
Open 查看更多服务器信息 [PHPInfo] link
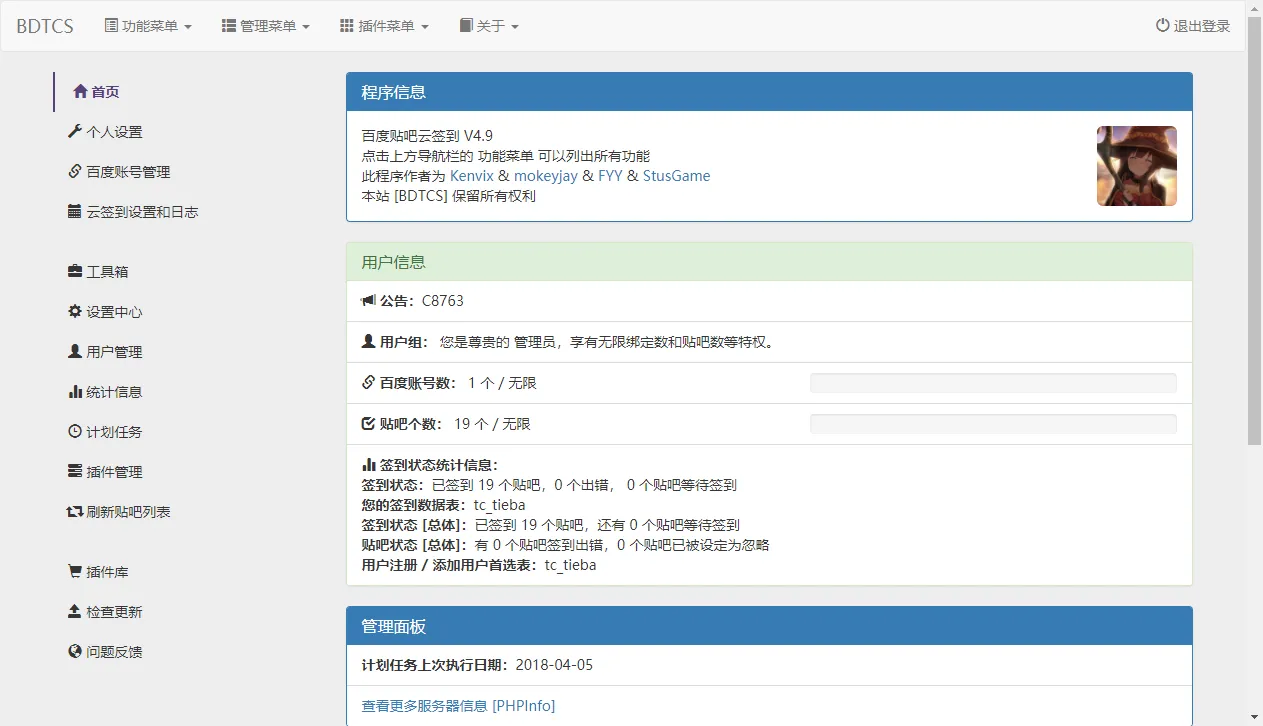458,706
